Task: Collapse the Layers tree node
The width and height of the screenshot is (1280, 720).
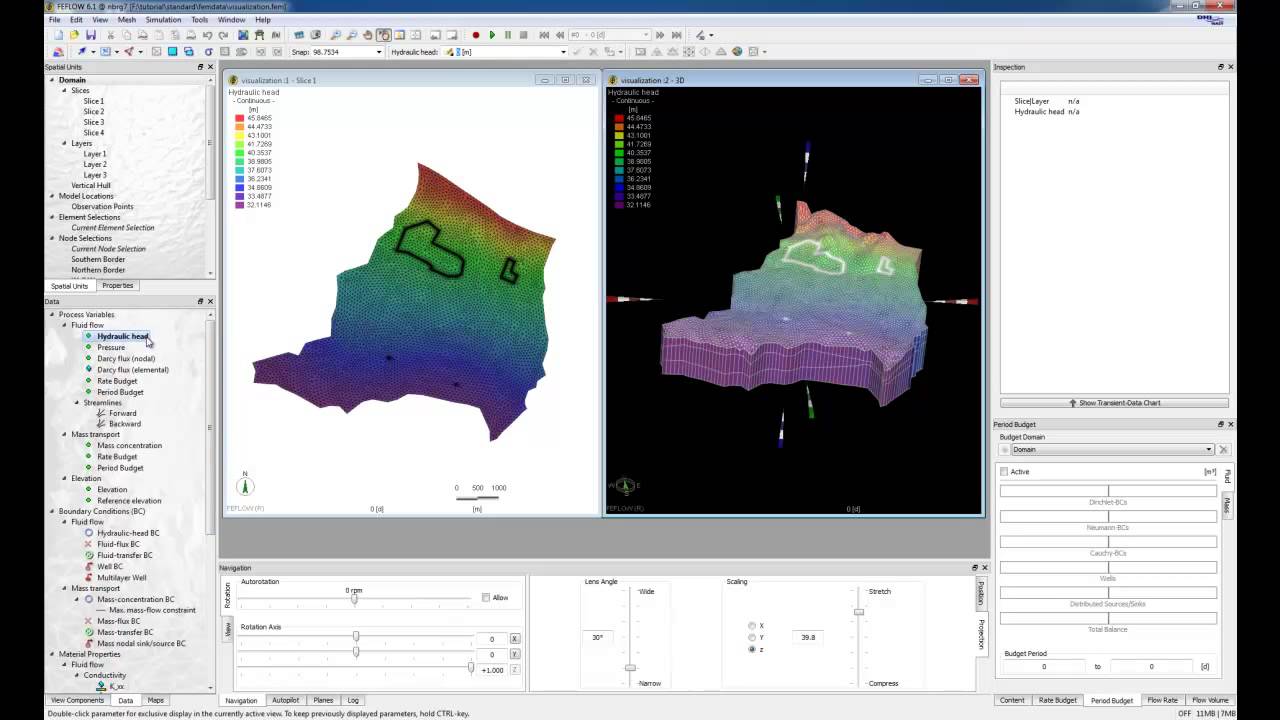Action: point(65,143)
